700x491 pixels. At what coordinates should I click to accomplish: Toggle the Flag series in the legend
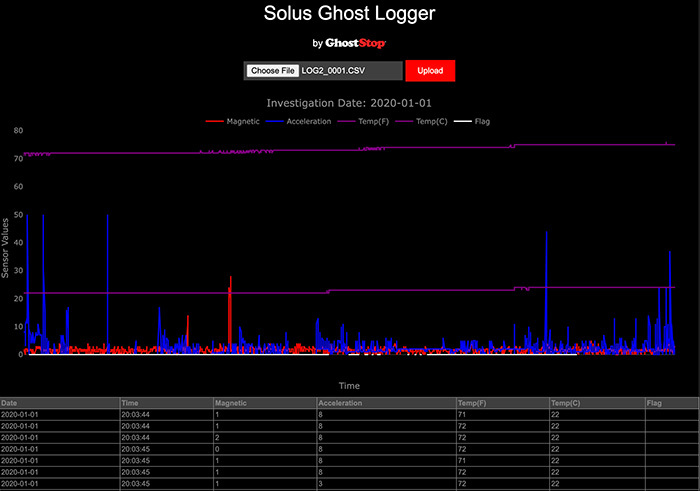coord(472,121)
